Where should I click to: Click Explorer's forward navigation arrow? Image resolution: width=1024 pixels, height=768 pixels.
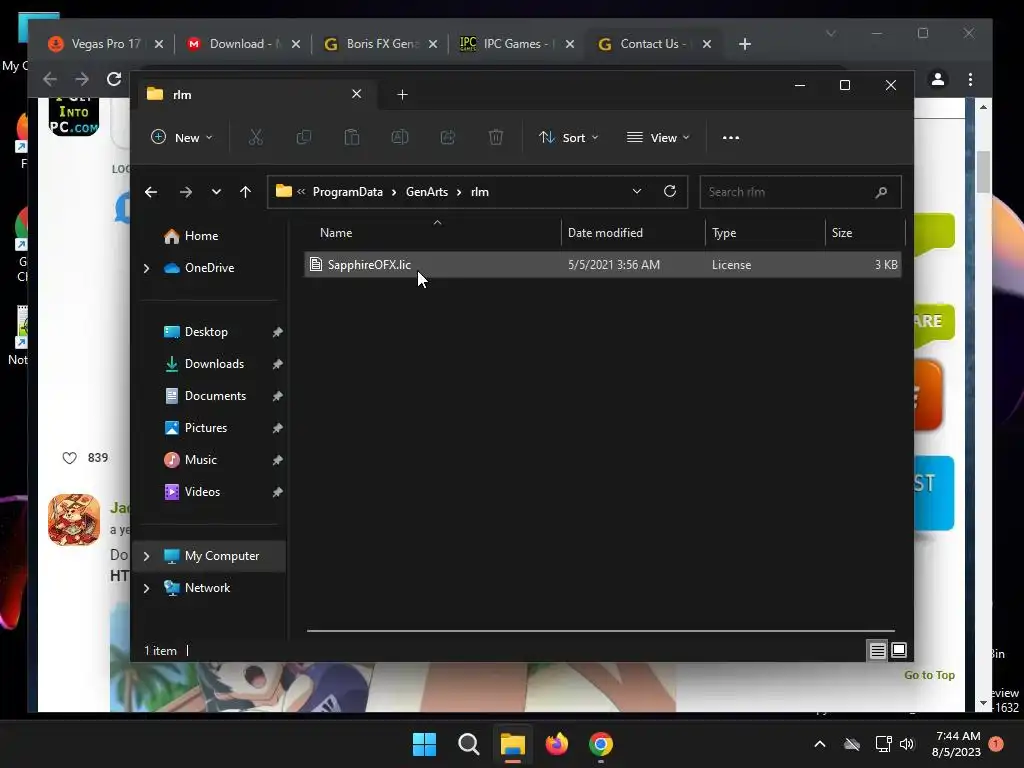tap(185, 192)
